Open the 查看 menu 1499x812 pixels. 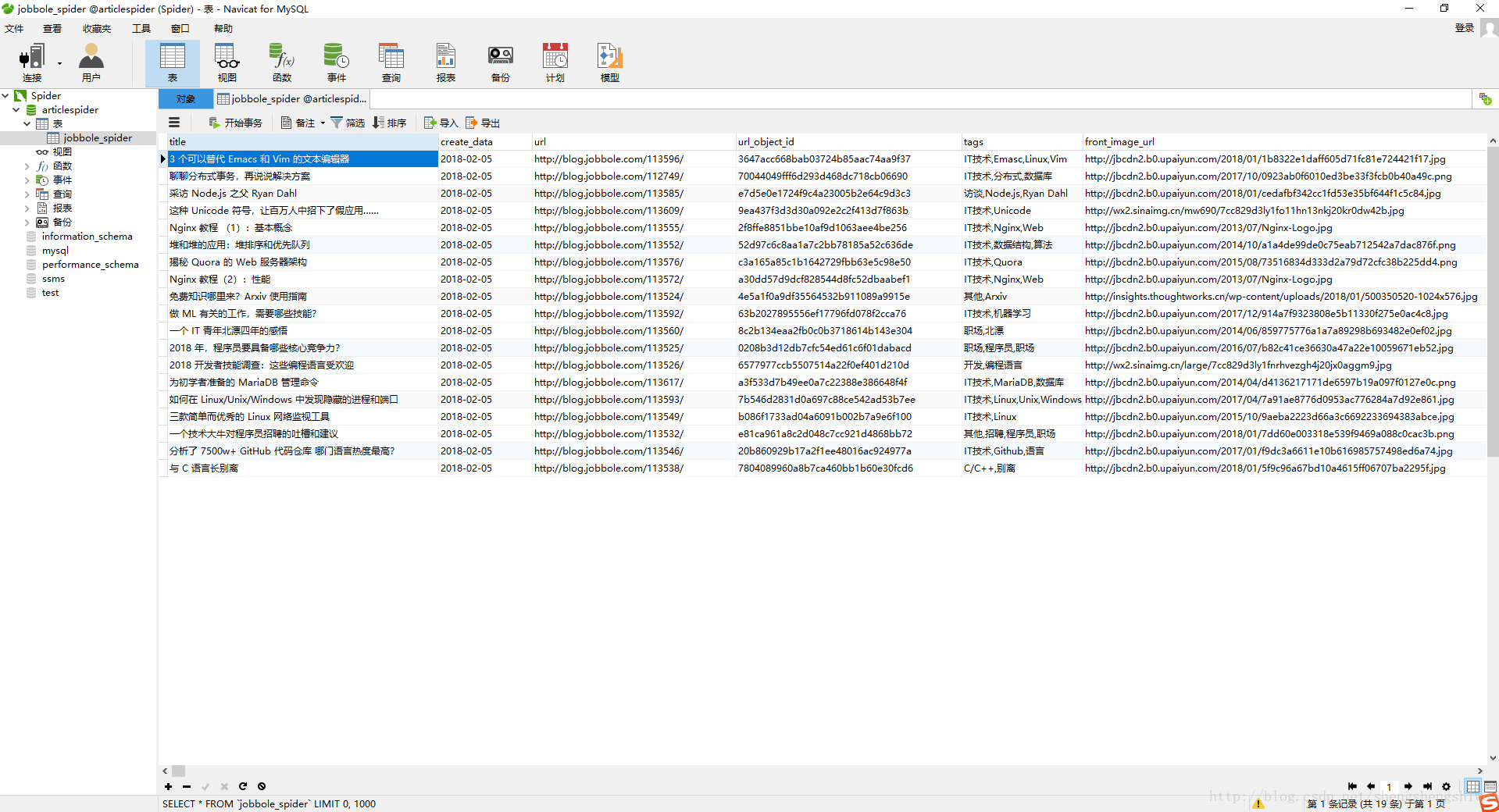[x=52, y=28]
